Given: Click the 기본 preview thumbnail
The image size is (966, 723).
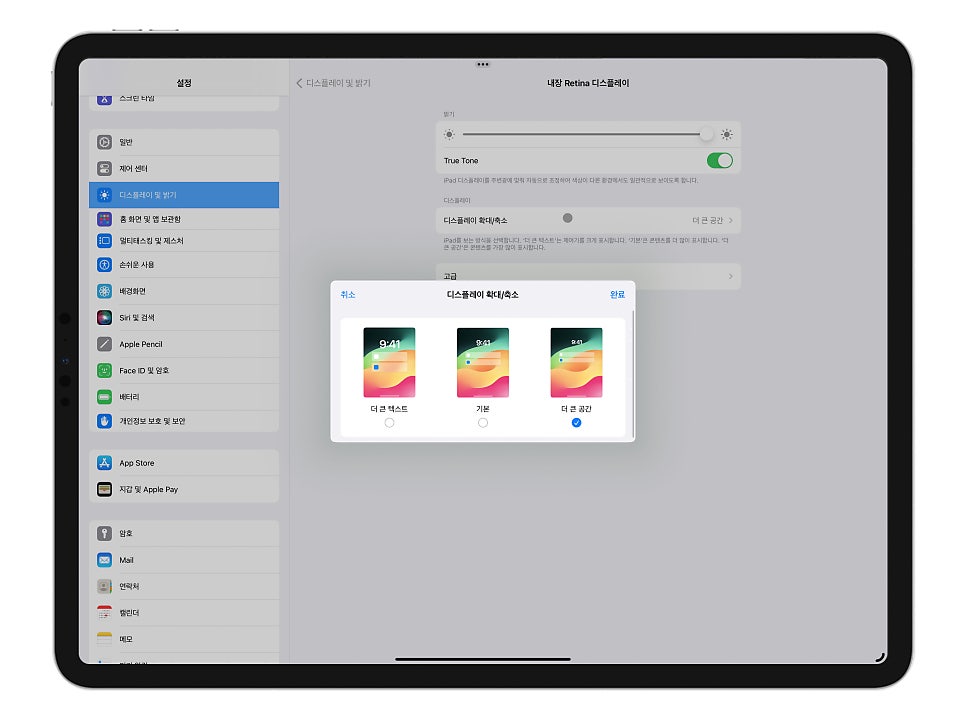Looking at the screenshot, I should pyautogui.click(x=483, y=363).
